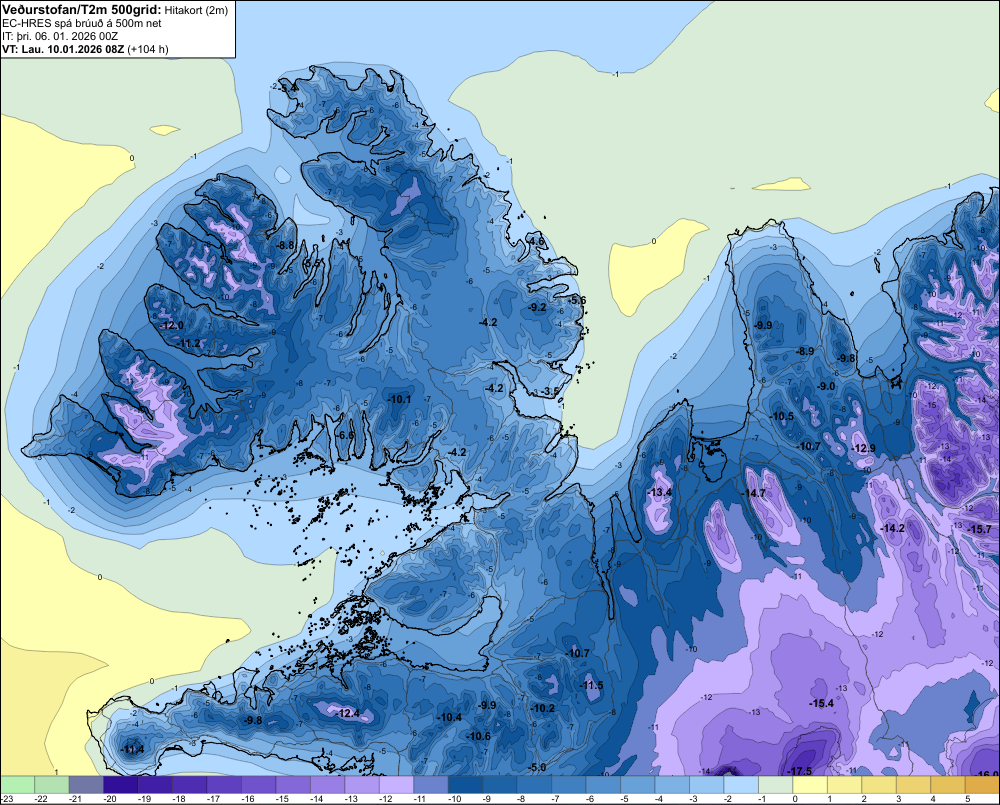Click the -12.0 temperature label

point(172,325)
